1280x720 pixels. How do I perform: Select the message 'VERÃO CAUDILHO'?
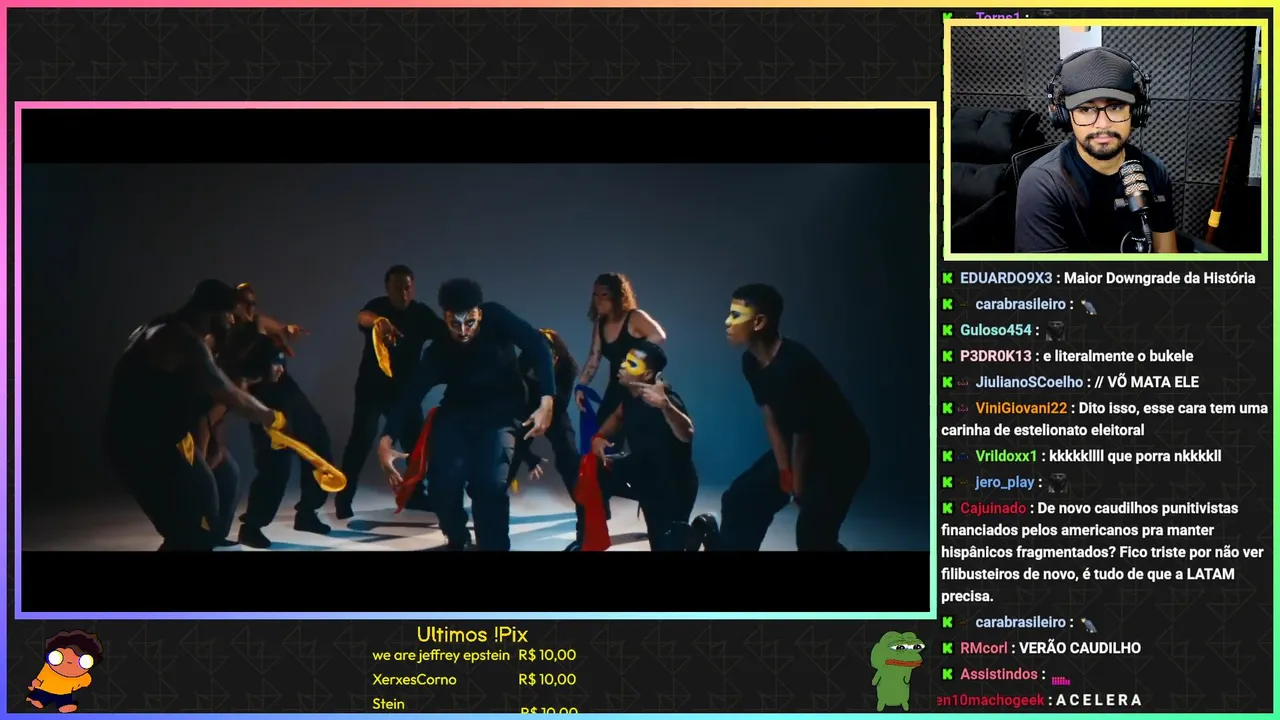pyautogui.click(x=1080, y=648)
